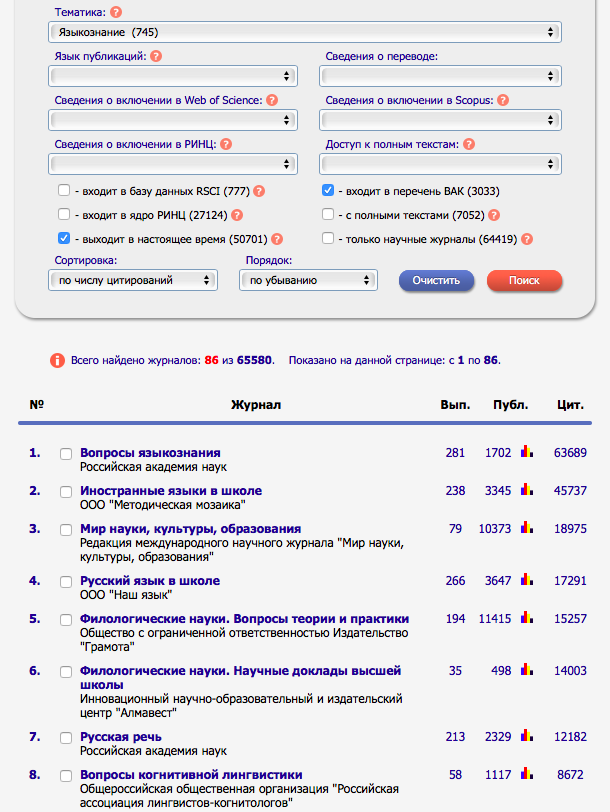Click help icon after RSCI (777) checkbox label
Viewport: 610px width, 812px height.
click(259, 191)
